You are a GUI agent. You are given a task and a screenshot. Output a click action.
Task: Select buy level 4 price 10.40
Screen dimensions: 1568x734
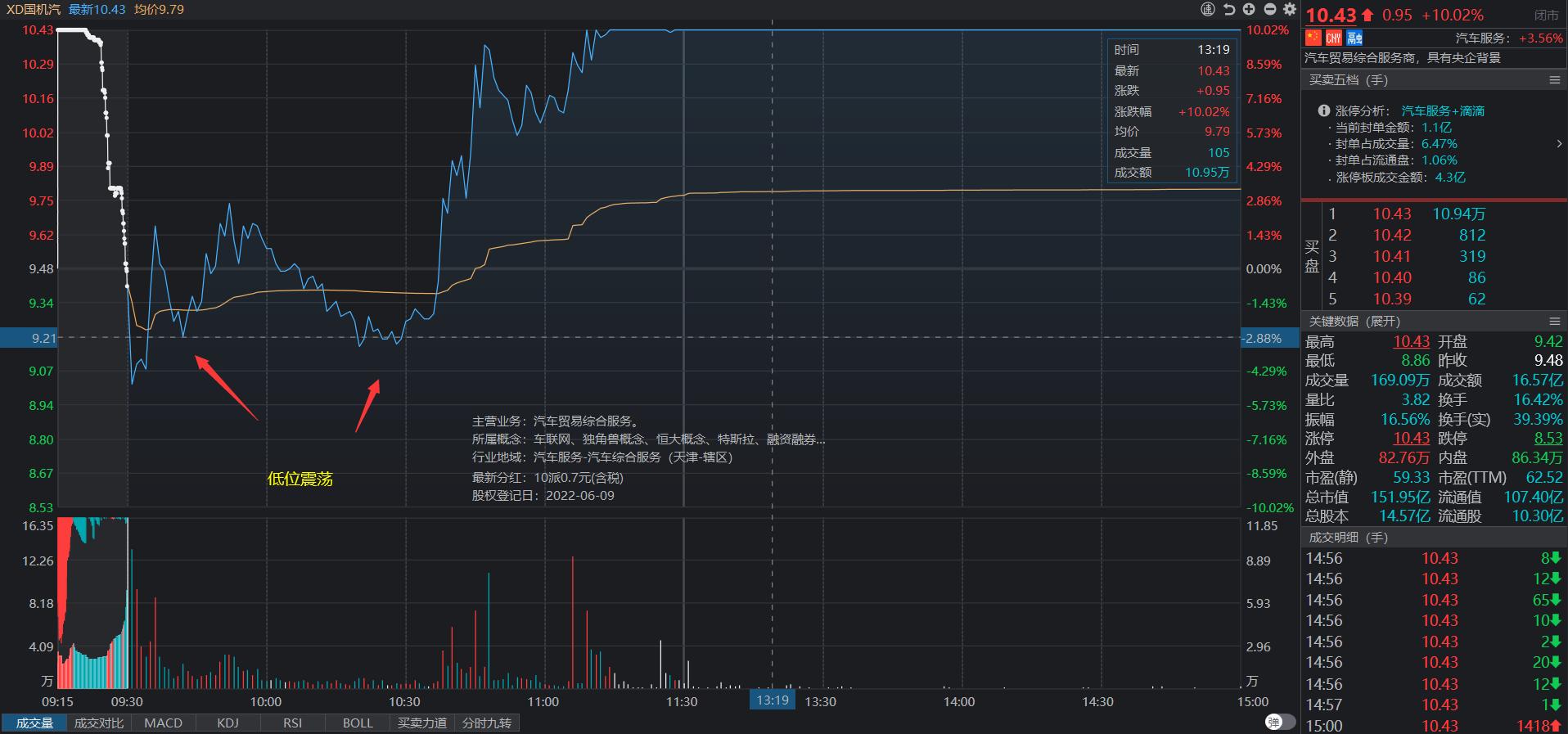pos(1392,277)
